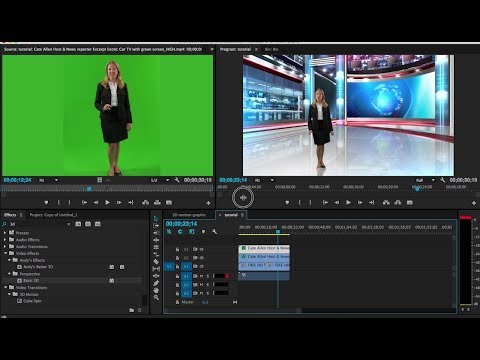The height and width of the screenshot is (360, 480).
Task: Select the tutorial sequence tab
Action: click(x=231, y=215)
